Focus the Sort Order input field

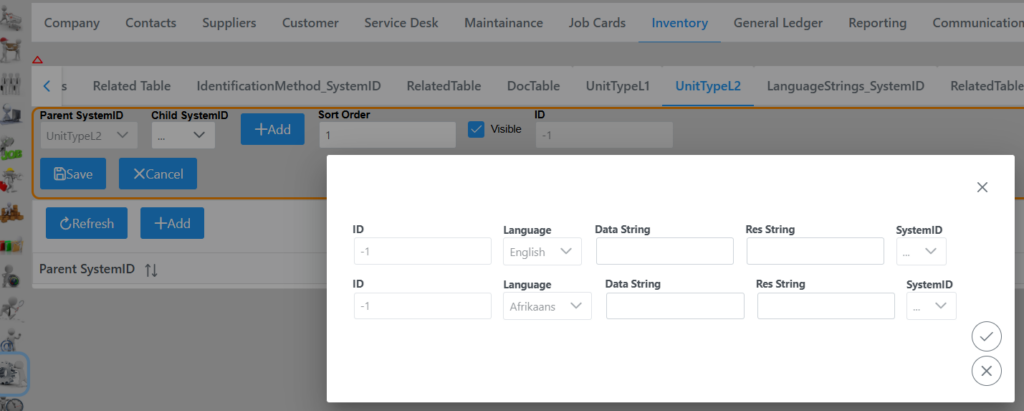(x=386, y=135)
